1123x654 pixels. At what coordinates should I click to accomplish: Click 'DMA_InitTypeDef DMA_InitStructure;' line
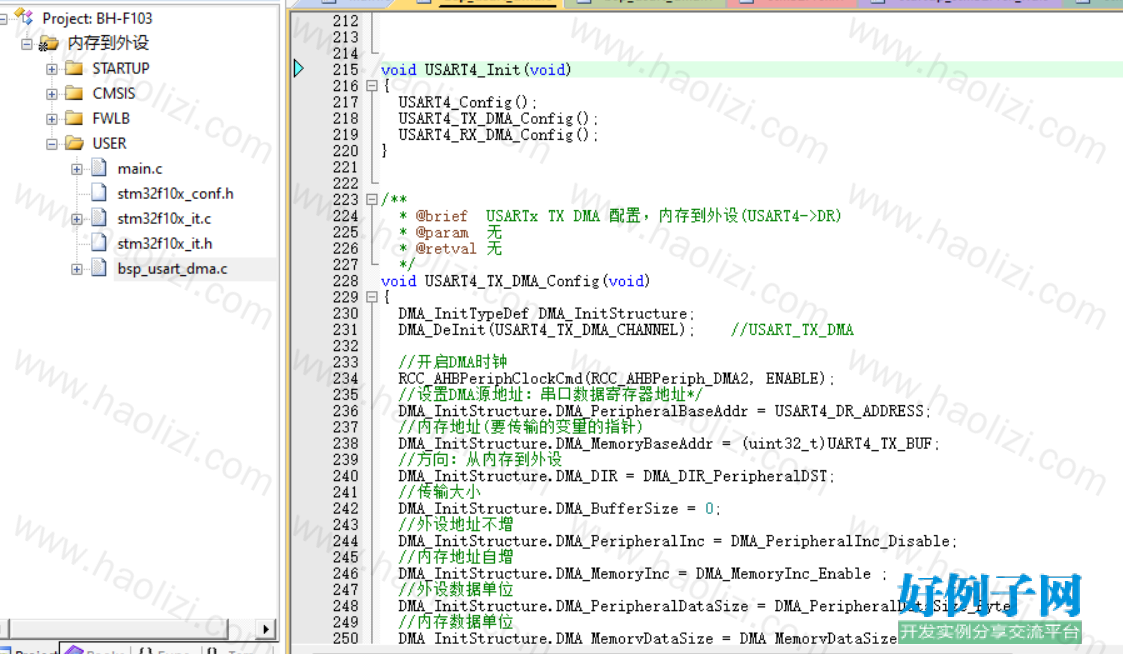point(546,314)
